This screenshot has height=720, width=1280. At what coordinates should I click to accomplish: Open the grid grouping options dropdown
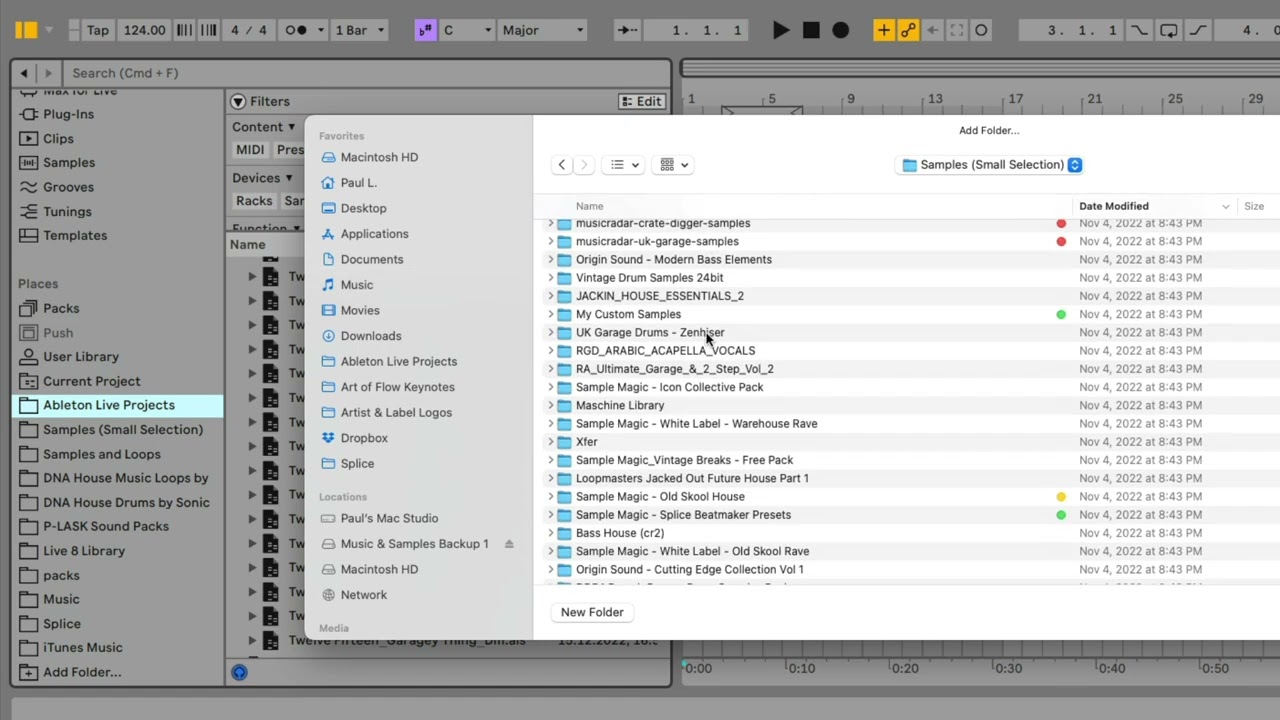pos(674,165)
